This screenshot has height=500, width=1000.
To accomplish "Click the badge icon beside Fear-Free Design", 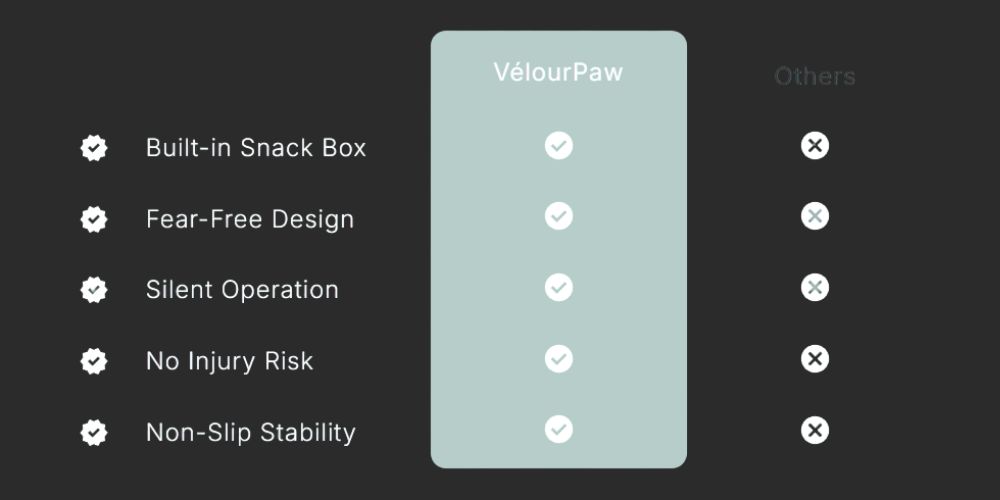I will (94, 219).
